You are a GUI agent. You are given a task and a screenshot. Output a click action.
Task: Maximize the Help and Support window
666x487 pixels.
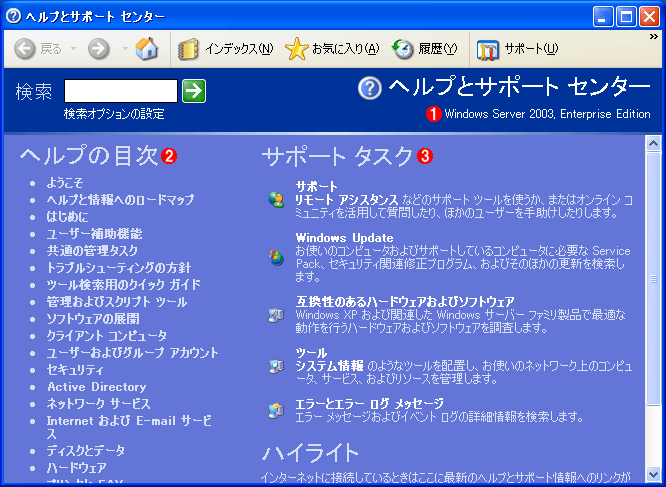[626, 17]
